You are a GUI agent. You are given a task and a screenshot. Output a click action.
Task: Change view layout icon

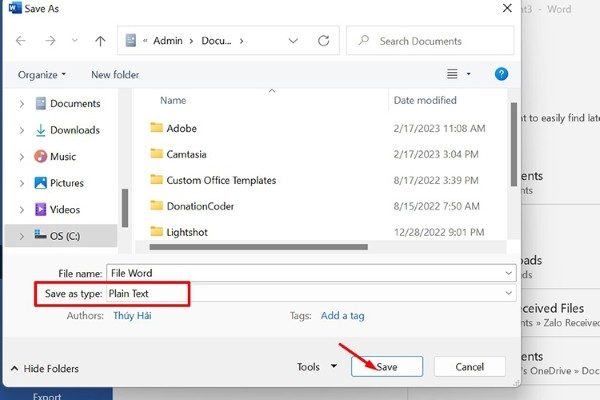452,74
